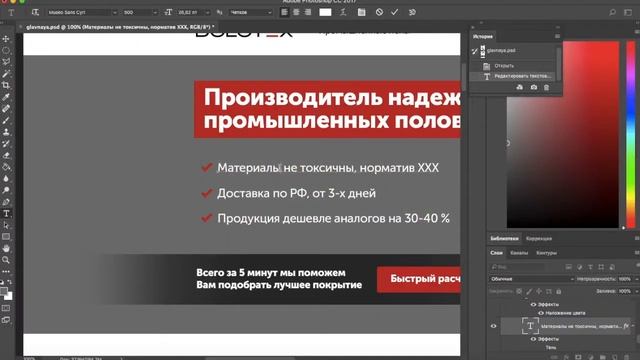The height and width of the screenshot is (360, 640).
Task: Adjust the hue slider strip
Action: pos(631,134)
